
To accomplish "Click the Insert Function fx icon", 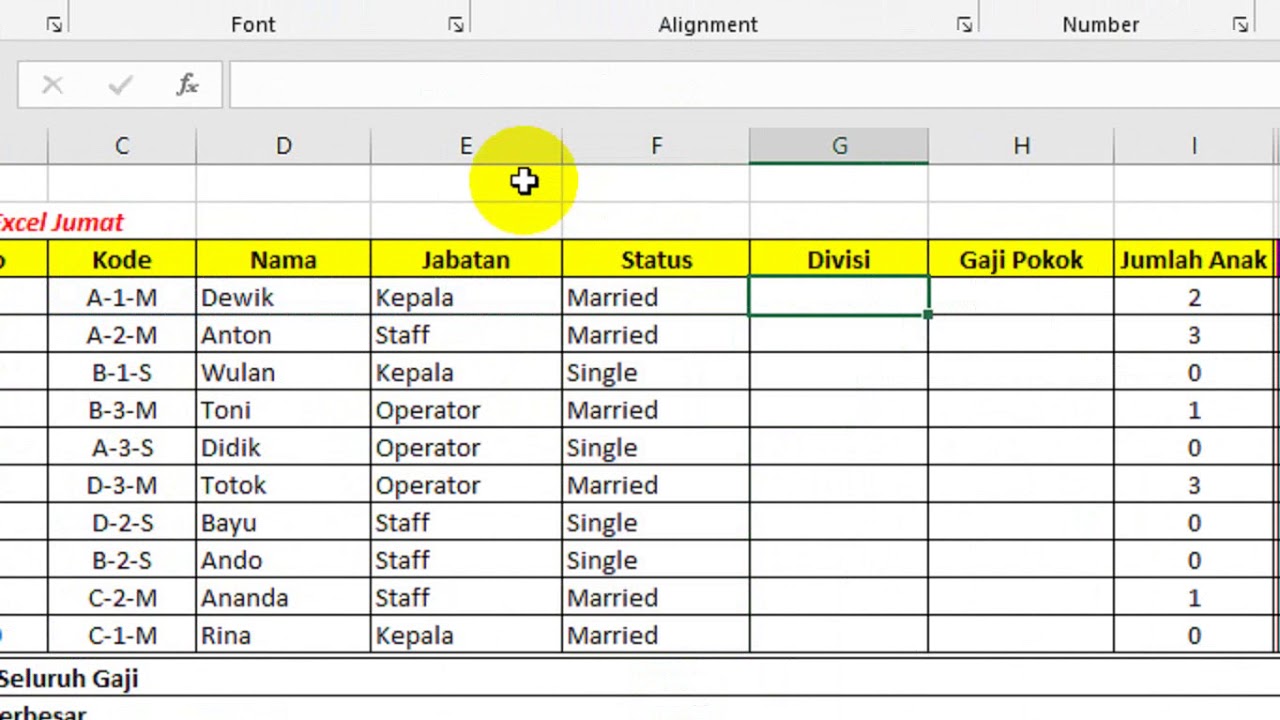I will tap(187, 86).
